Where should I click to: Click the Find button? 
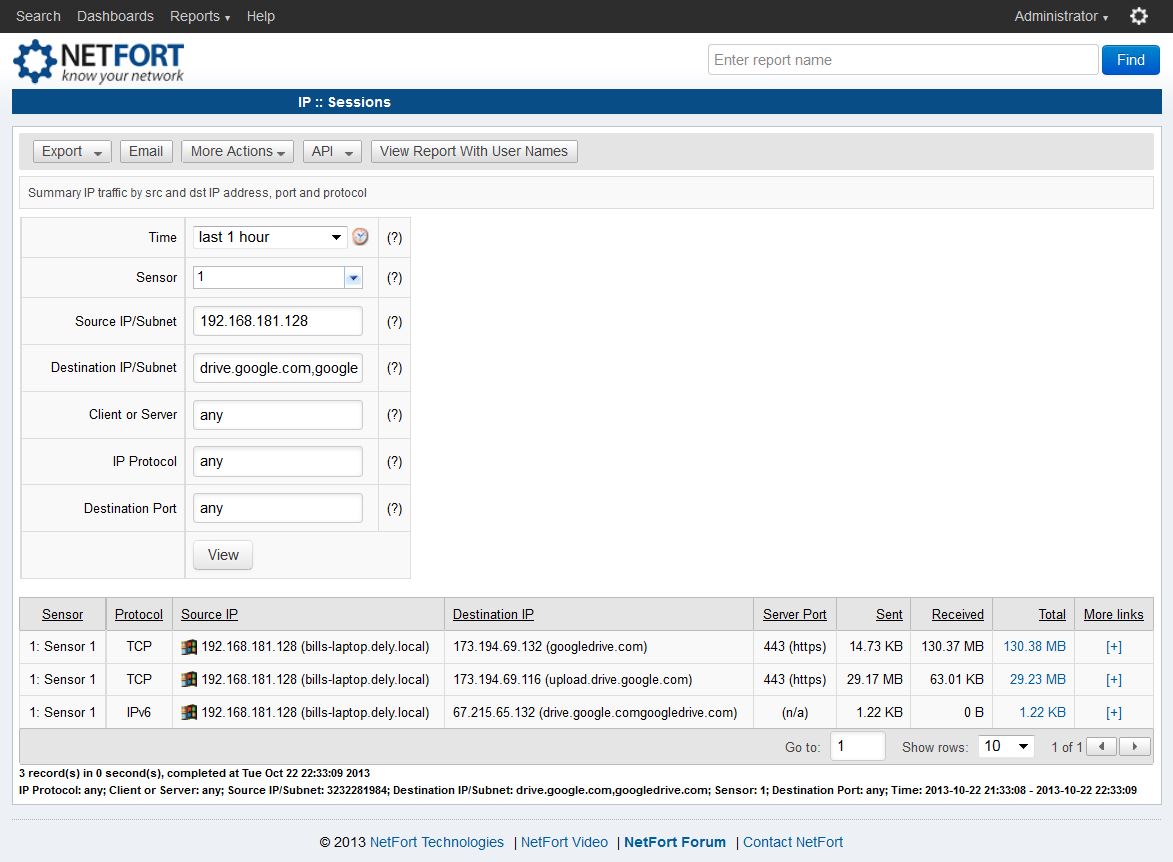(x=1130, y=60)
